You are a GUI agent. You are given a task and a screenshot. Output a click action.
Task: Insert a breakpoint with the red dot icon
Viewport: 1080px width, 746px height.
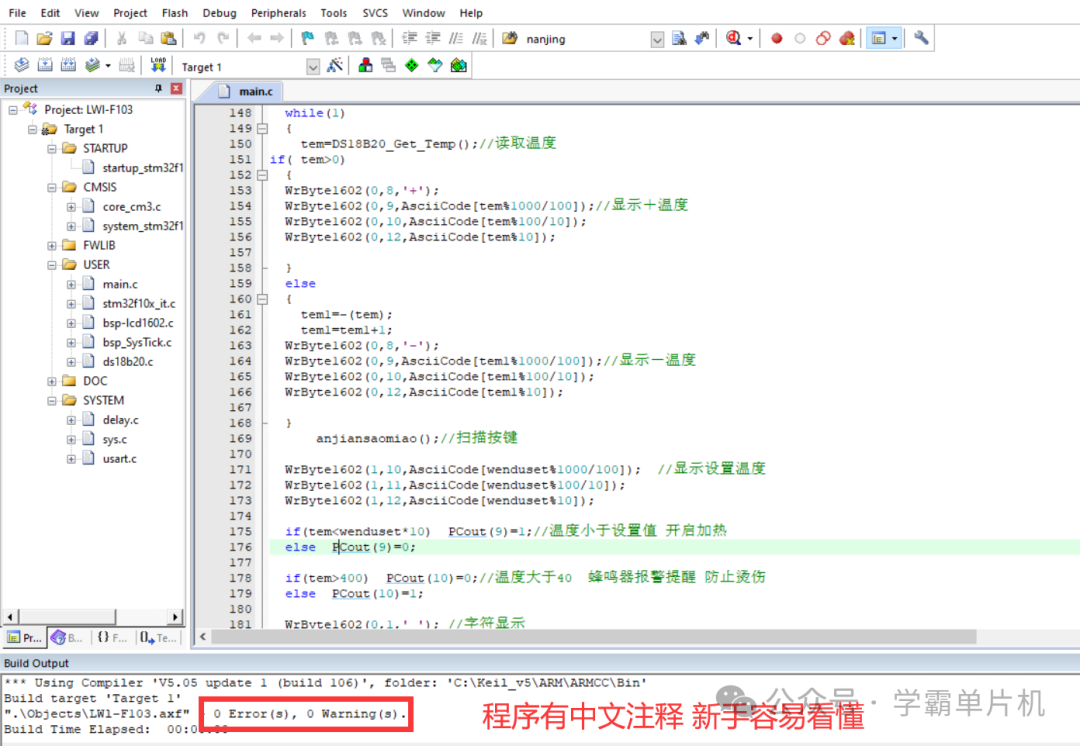pyautogui.click(x=776, y=39)
